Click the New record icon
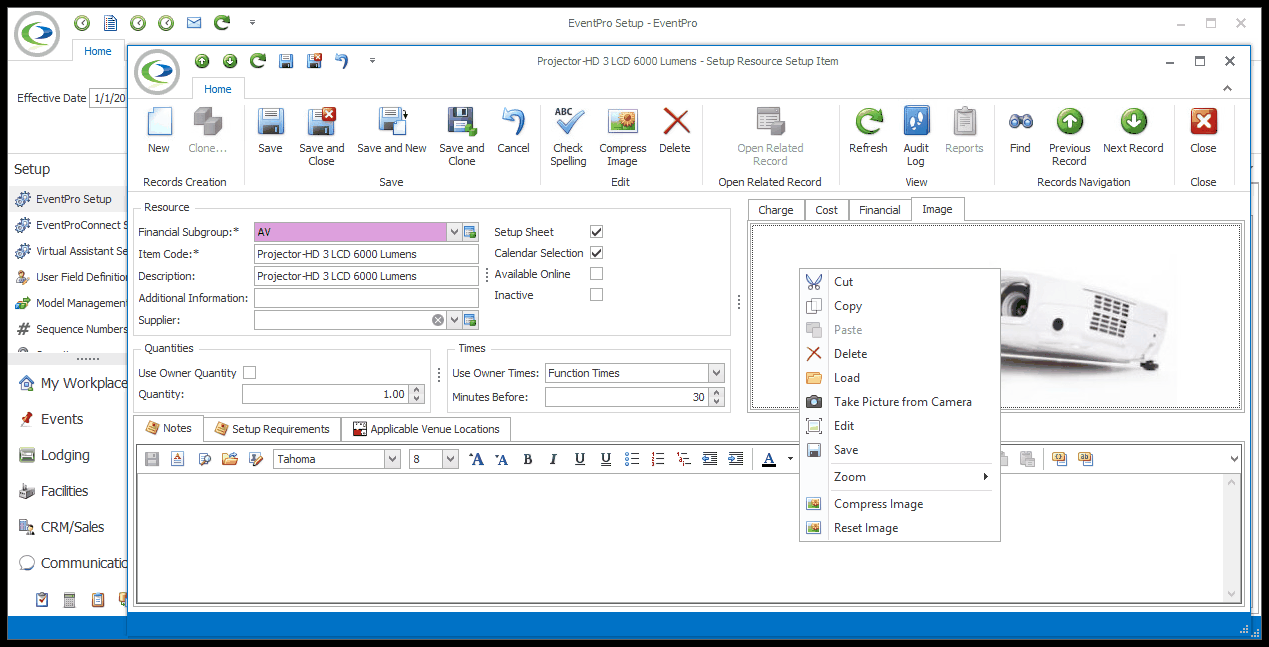1269x647 pixels. [x=159, y=122]
